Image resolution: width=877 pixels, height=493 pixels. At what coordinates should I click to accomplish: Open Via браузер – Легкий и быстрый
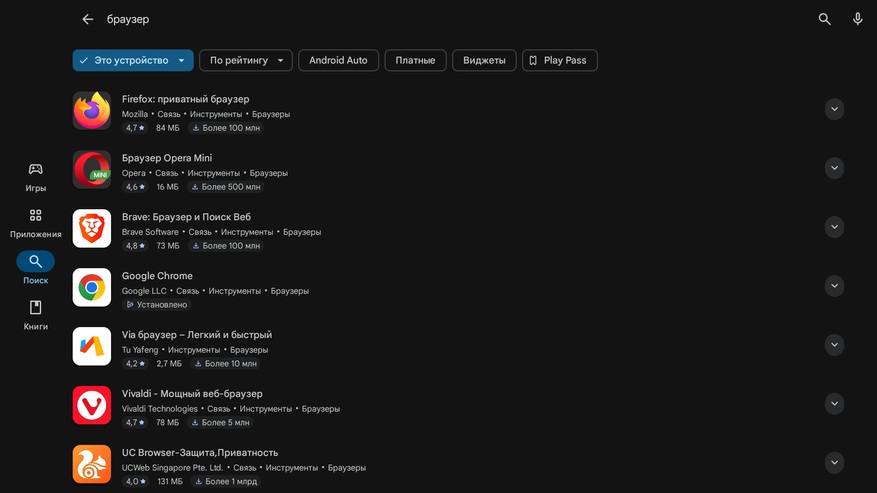tap(197, 335)
